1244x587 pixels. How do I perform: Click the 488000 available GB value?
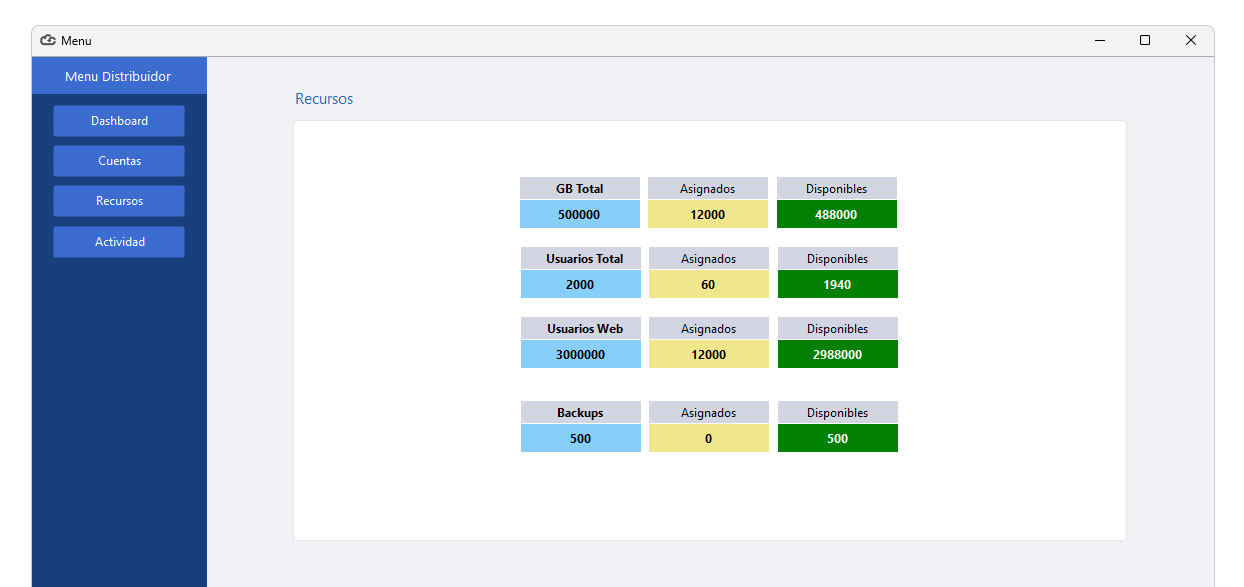click(837, 214)
